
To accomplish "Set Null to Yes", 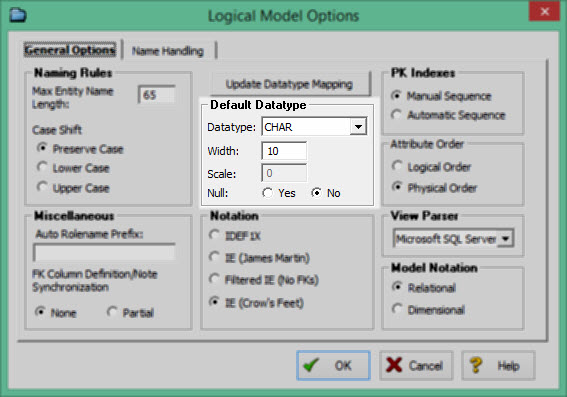I will [x=268, y=193].
